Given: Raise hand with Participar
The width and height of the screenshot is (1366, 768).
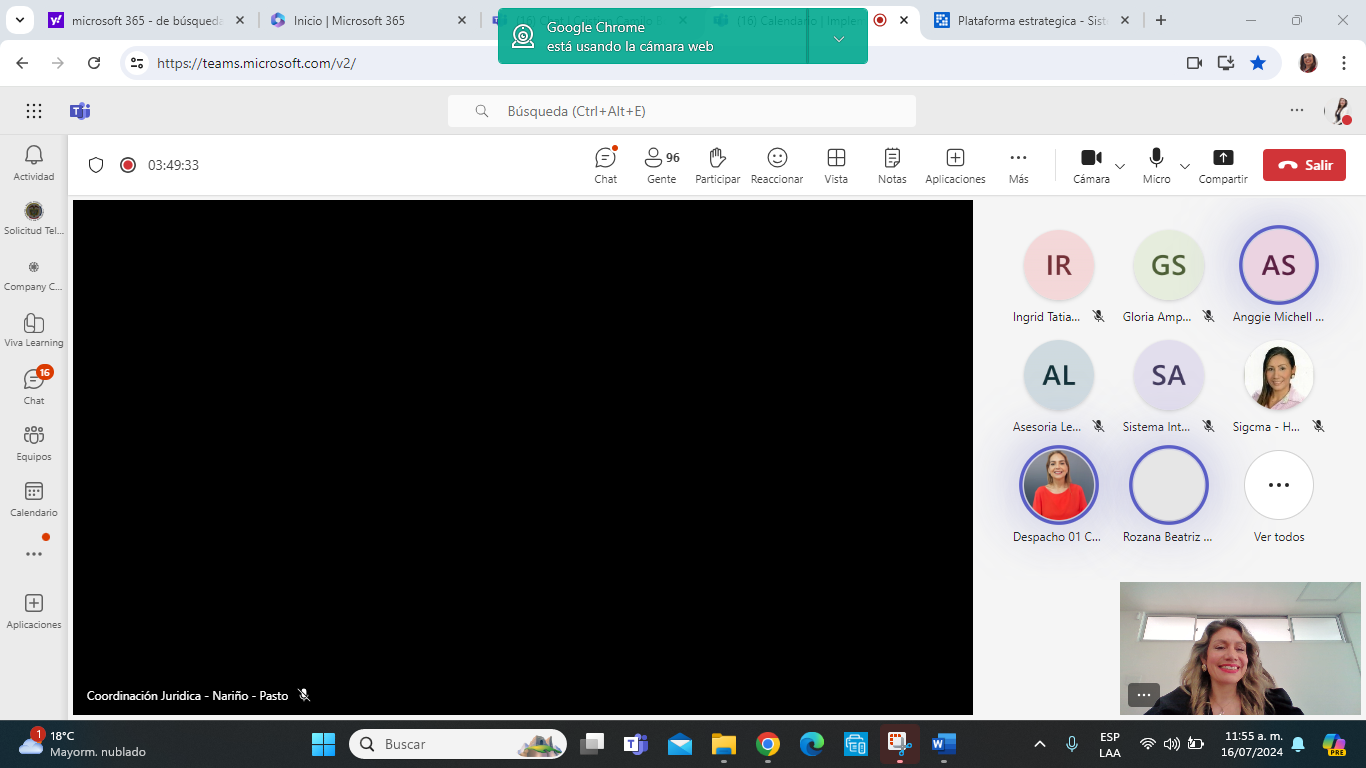Looking at the screenshot, I should tap(717, 165).
